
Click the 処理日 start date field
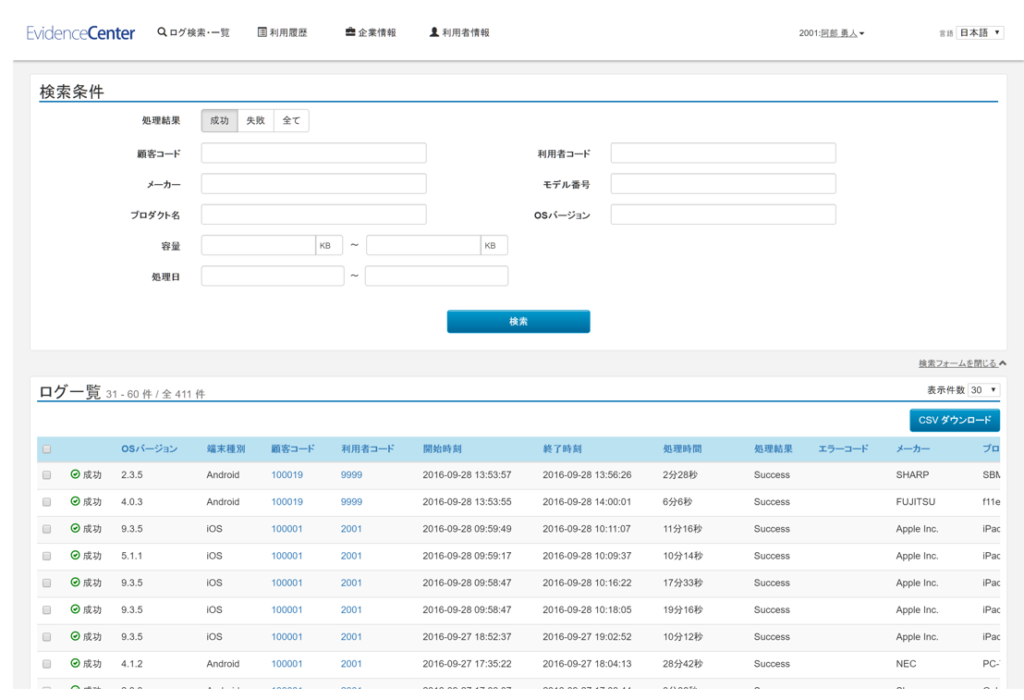click(272, 276)
